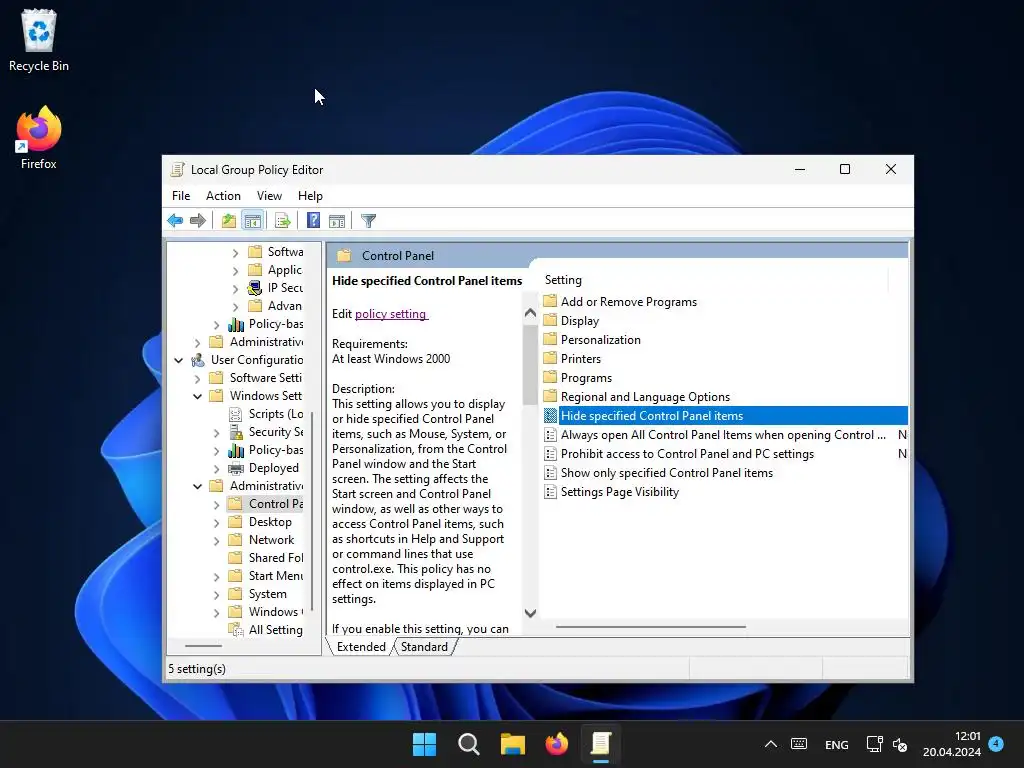The image size is (1024, 768).
Task: Expand the Desktop tree node
Action: coord(216,522)
